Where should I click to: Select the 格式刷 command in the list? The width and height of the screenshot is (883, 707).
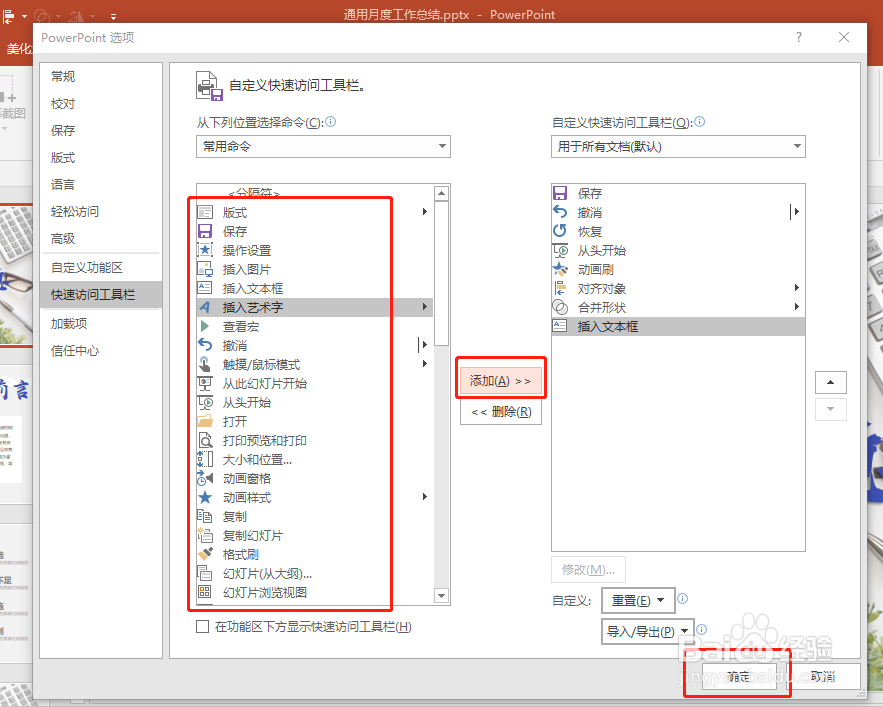pos(240,554)
